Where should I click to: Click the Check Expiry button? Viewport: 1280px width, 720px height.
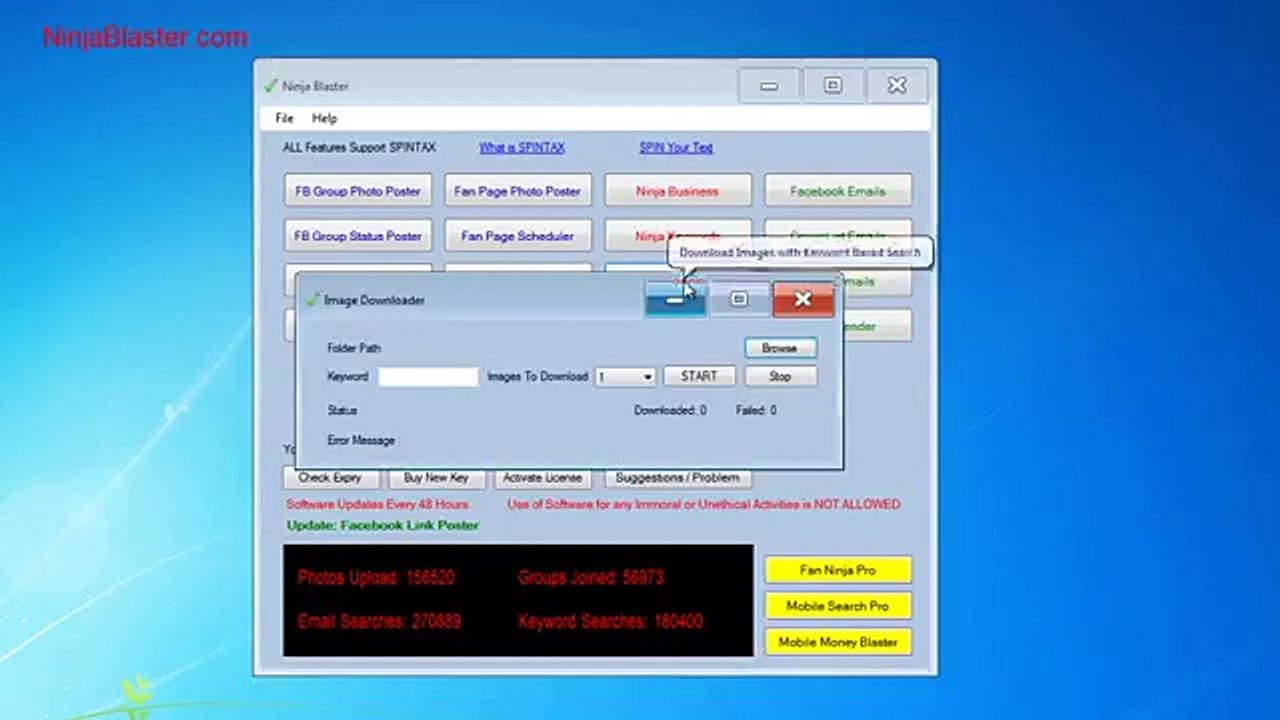330,478
